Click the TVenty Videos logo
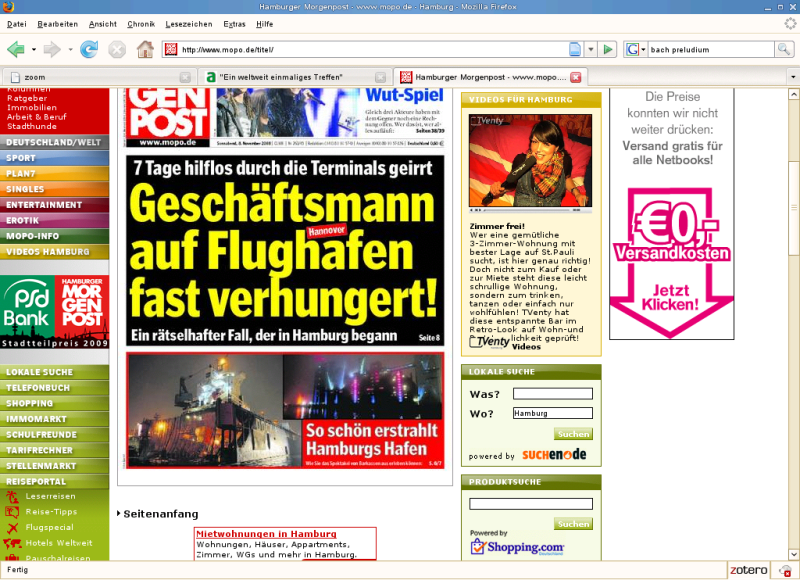Viewport: 800px width, 580px height. [489, 341]
